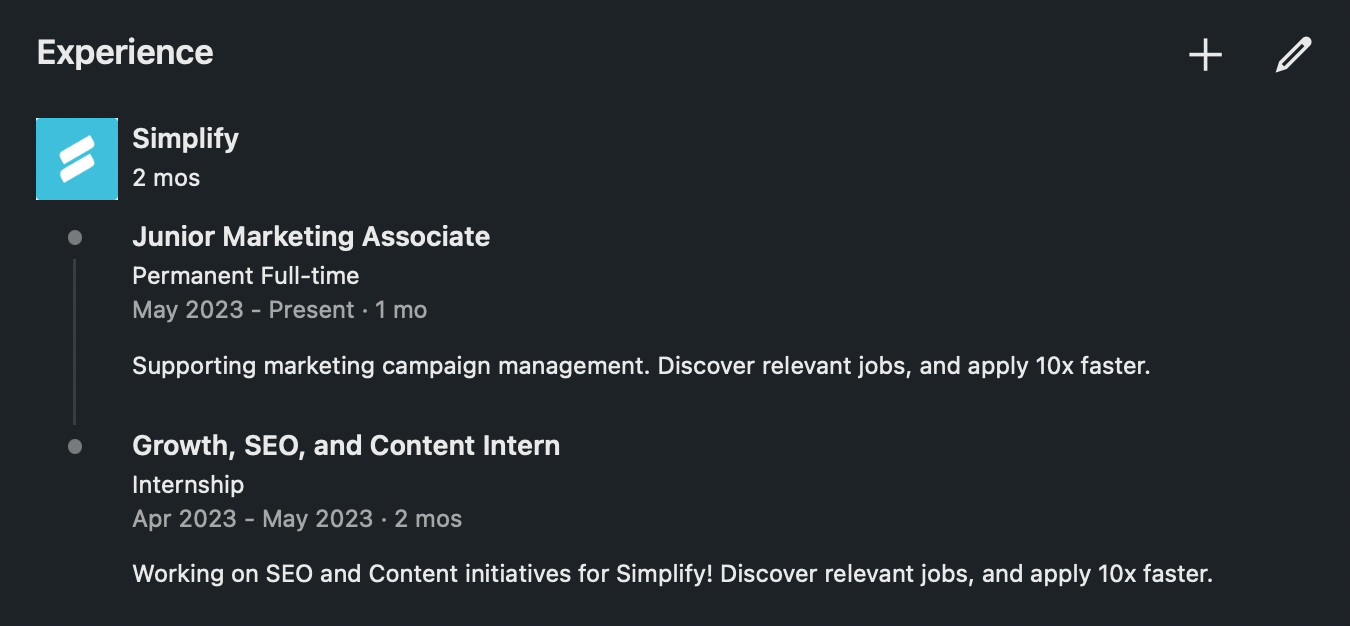Click the vertical timeline line between the roles
1350x626 pixels.
click(74, 342)
